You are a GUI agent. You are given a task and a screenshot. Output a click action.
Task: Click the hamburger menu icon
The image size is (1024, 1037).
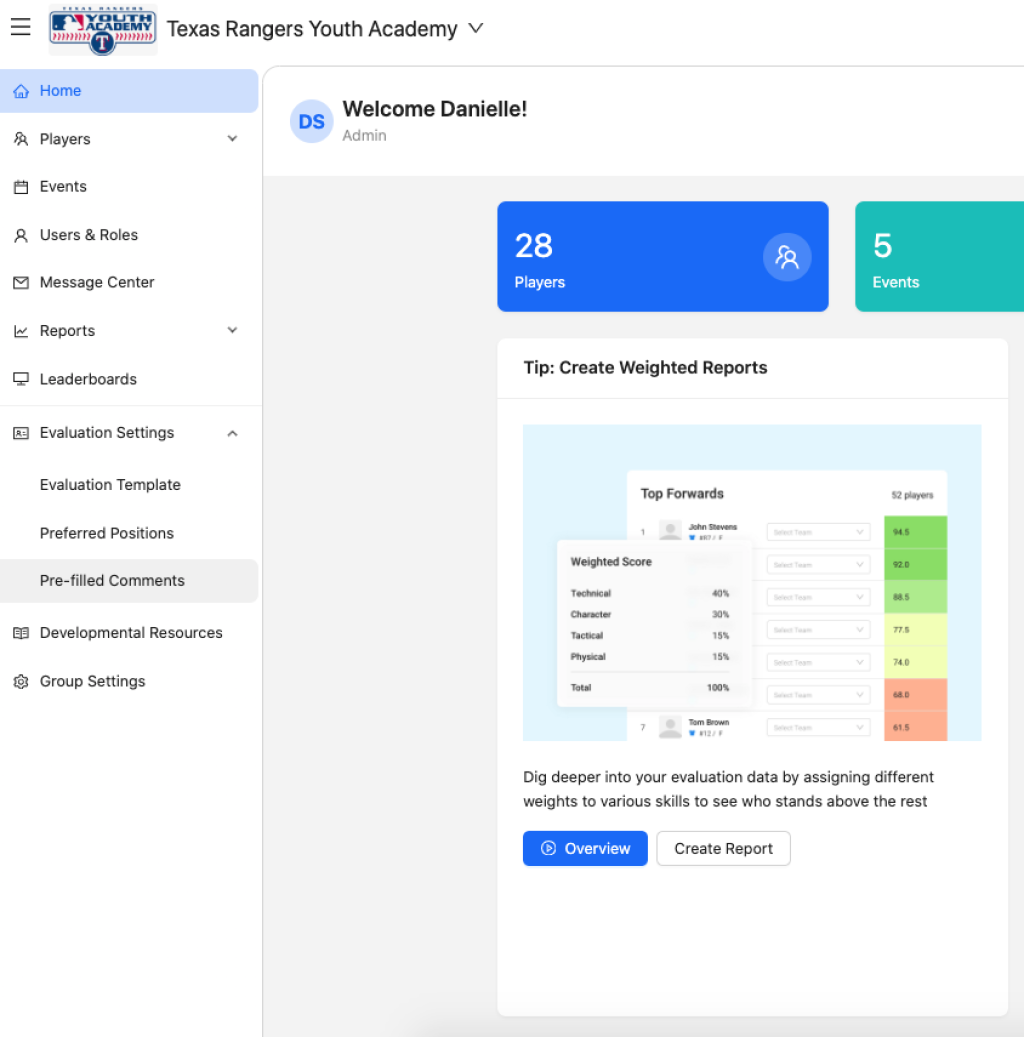click(x=20, y=28)
